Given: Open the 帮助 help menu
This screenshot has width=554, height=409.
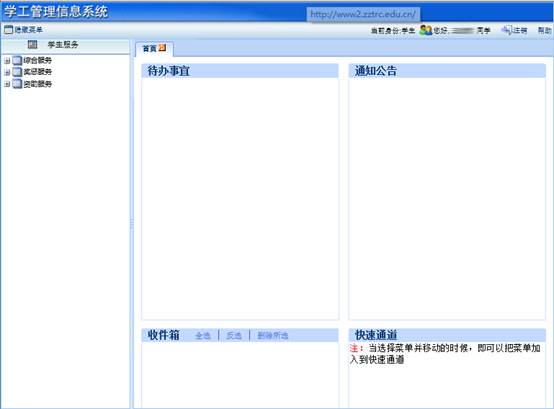Looking at the screenshot, I should (544, 31).
